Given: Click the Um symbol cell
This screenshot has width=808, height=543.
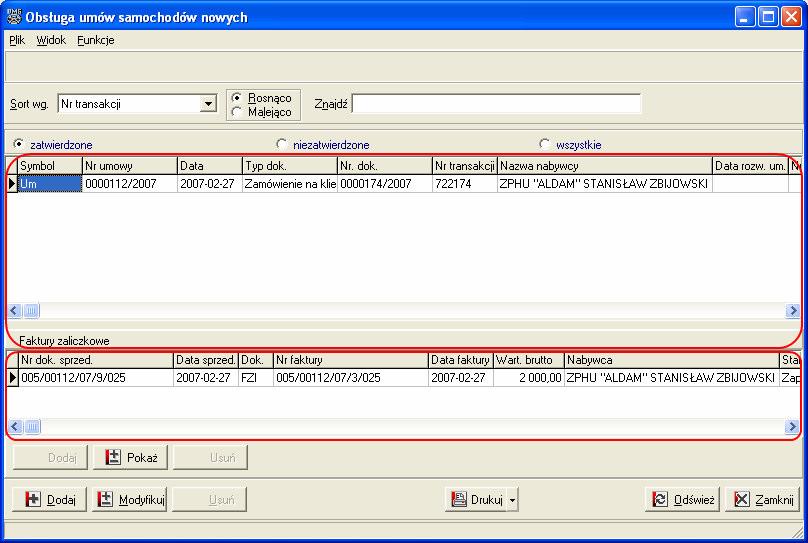Looking at the screenshot, I should 50,184.
